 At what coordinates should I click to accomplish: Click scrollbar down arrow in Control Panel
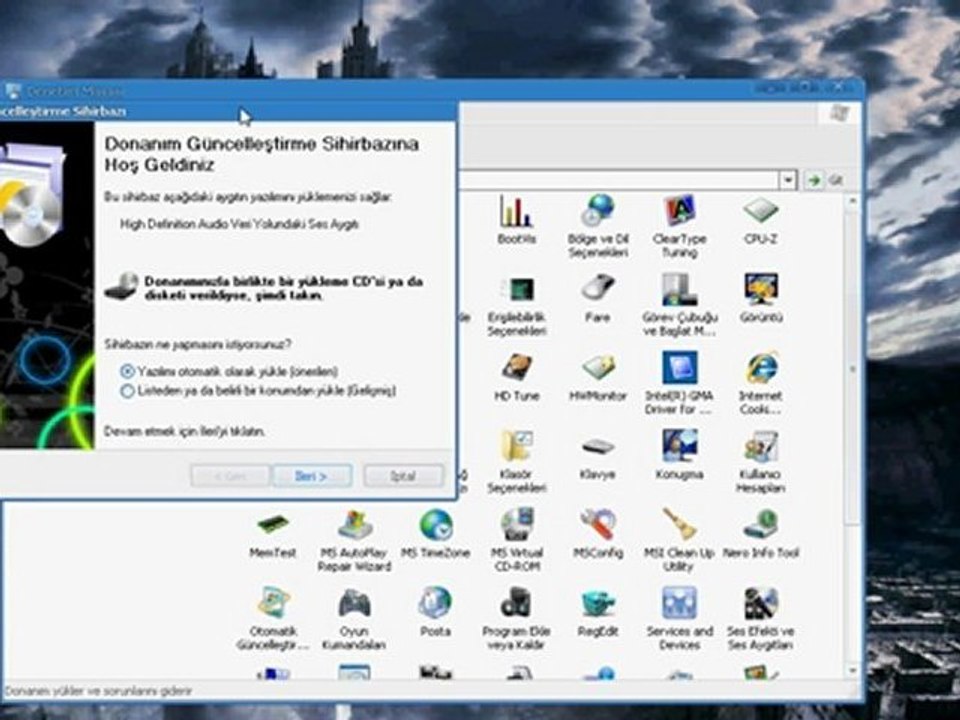(x=852, y=670)
